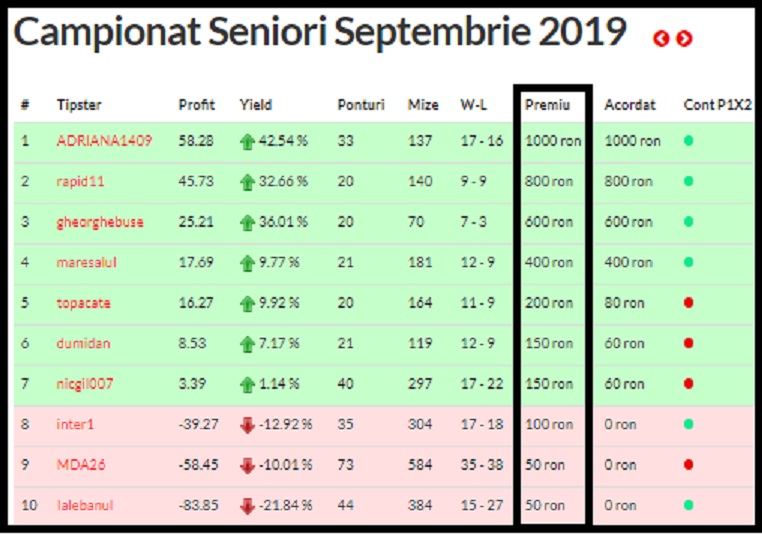
Task: Open tipster lalebanul profile link
Action: tap(85, 506)
